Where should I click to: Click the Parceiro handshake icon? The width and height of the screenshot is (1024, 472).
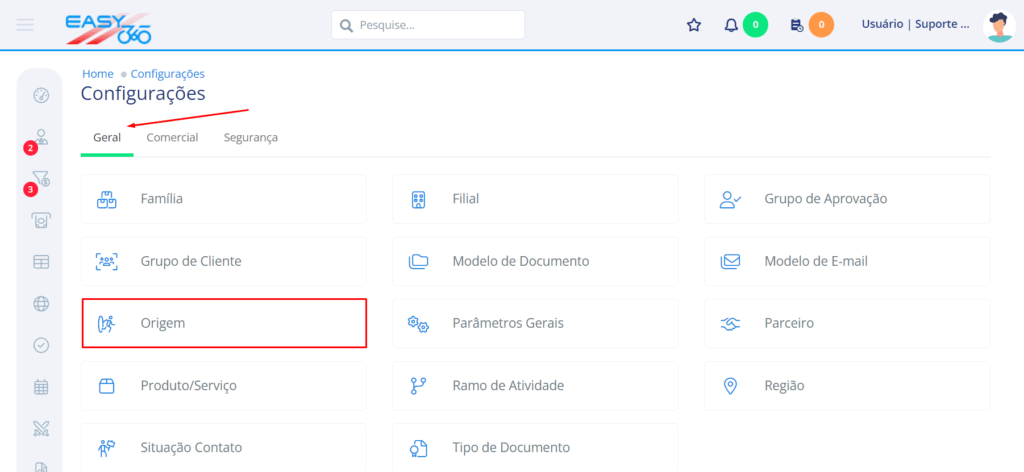[x=730, y=324]
